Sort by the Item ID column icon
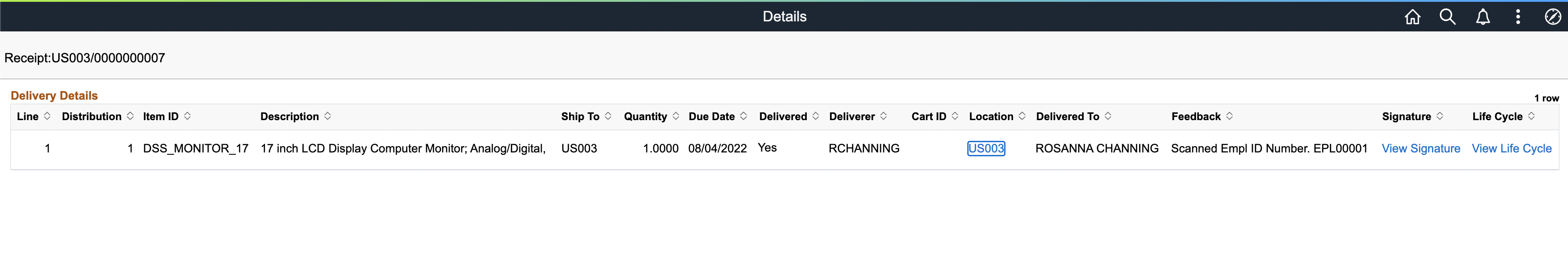 click(188, 116)
